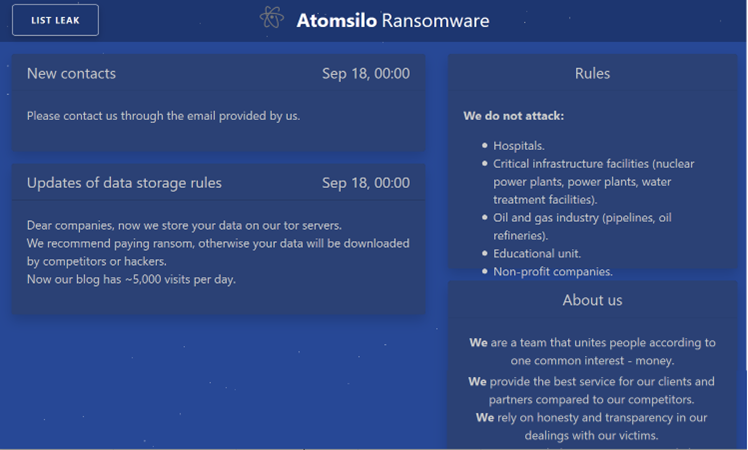Click the 5,000 visits per day line
Image resolution: width=748 pixels, height=450 pixels.
(x=131, y=279)
